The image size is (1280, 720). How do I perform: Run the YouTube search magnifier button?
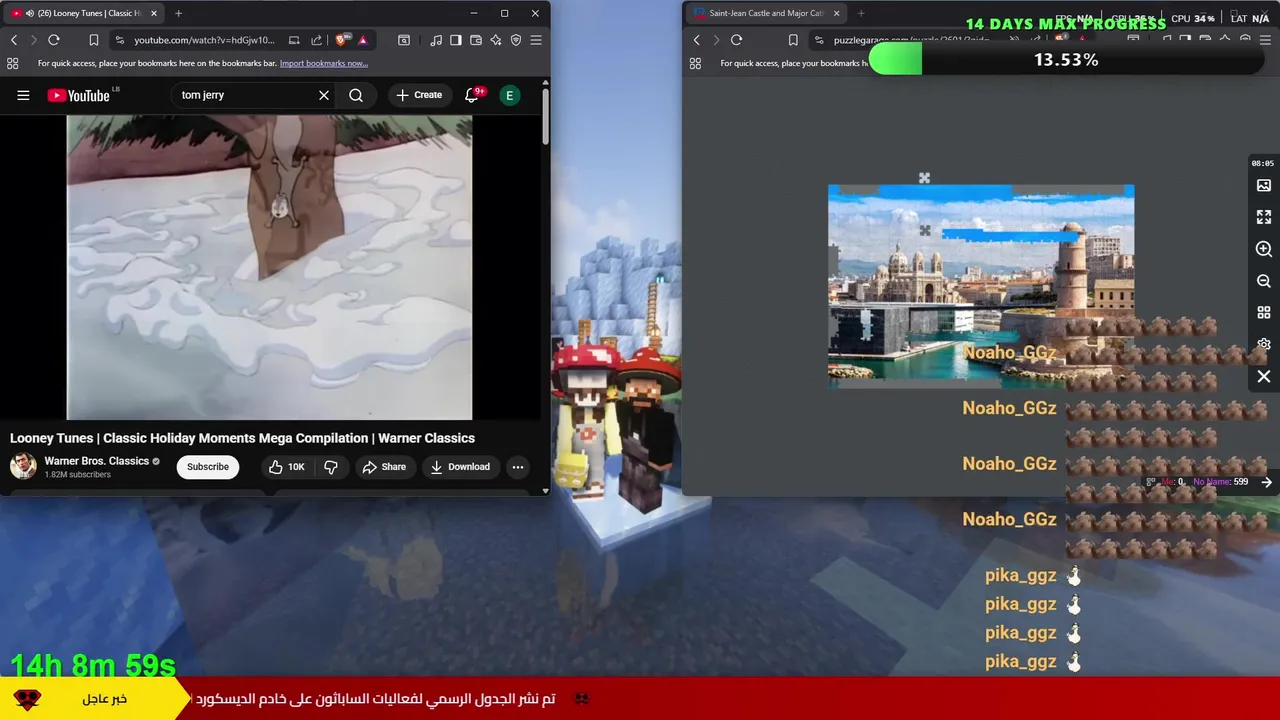tap(356, 95)
